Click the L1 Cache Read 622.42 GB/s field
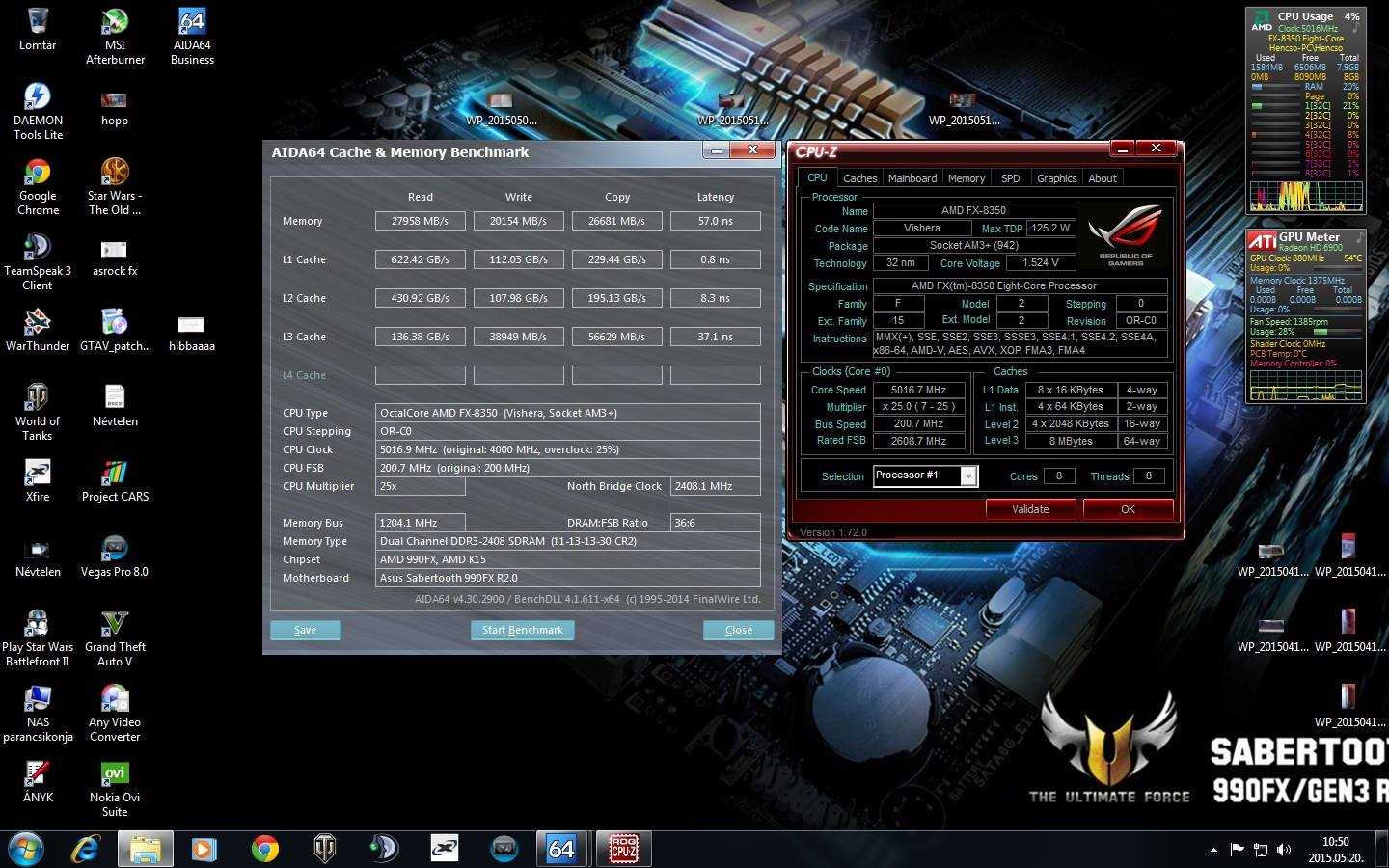1389x868 pixels. 421,259
